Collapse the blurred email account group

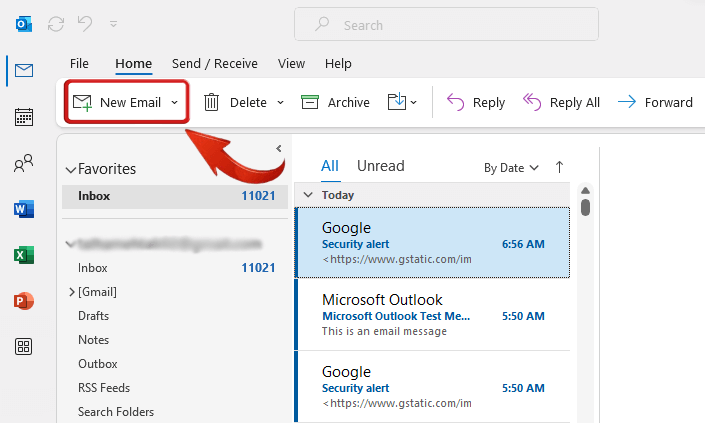coord(70,244)
